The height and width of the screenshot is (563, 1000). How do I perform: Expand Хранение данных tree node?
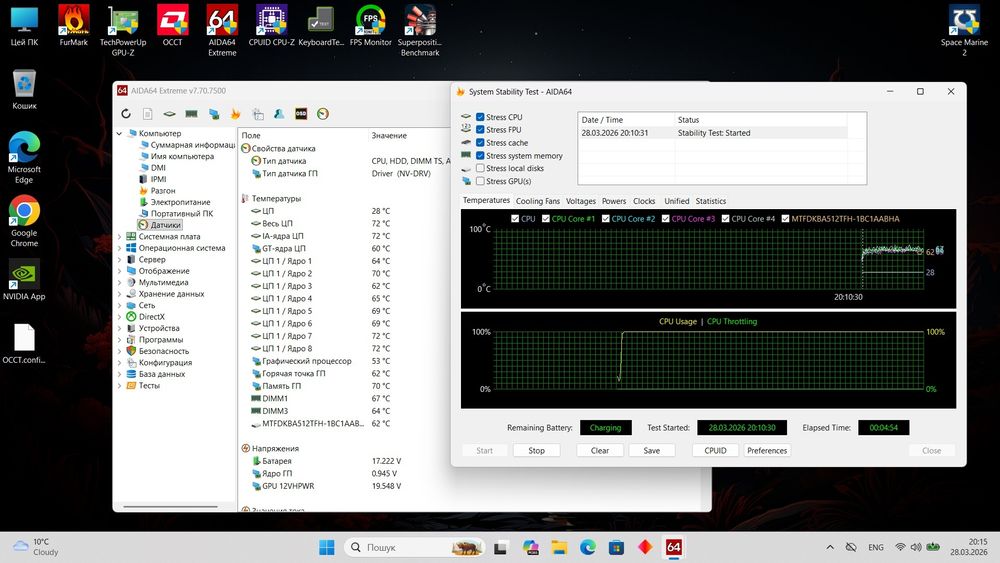(119, 294)
